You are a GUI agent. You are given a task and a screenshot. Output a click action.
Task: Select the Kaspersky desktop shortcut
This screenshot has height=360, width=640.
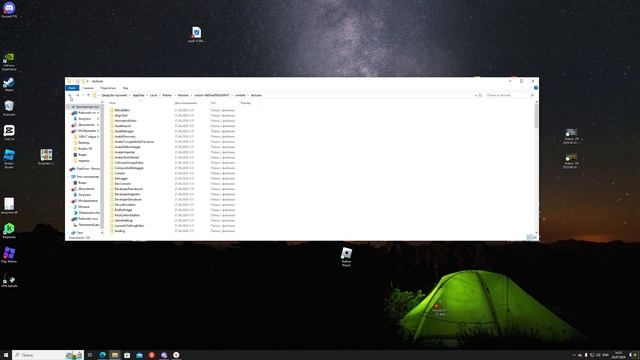[9, 231]
